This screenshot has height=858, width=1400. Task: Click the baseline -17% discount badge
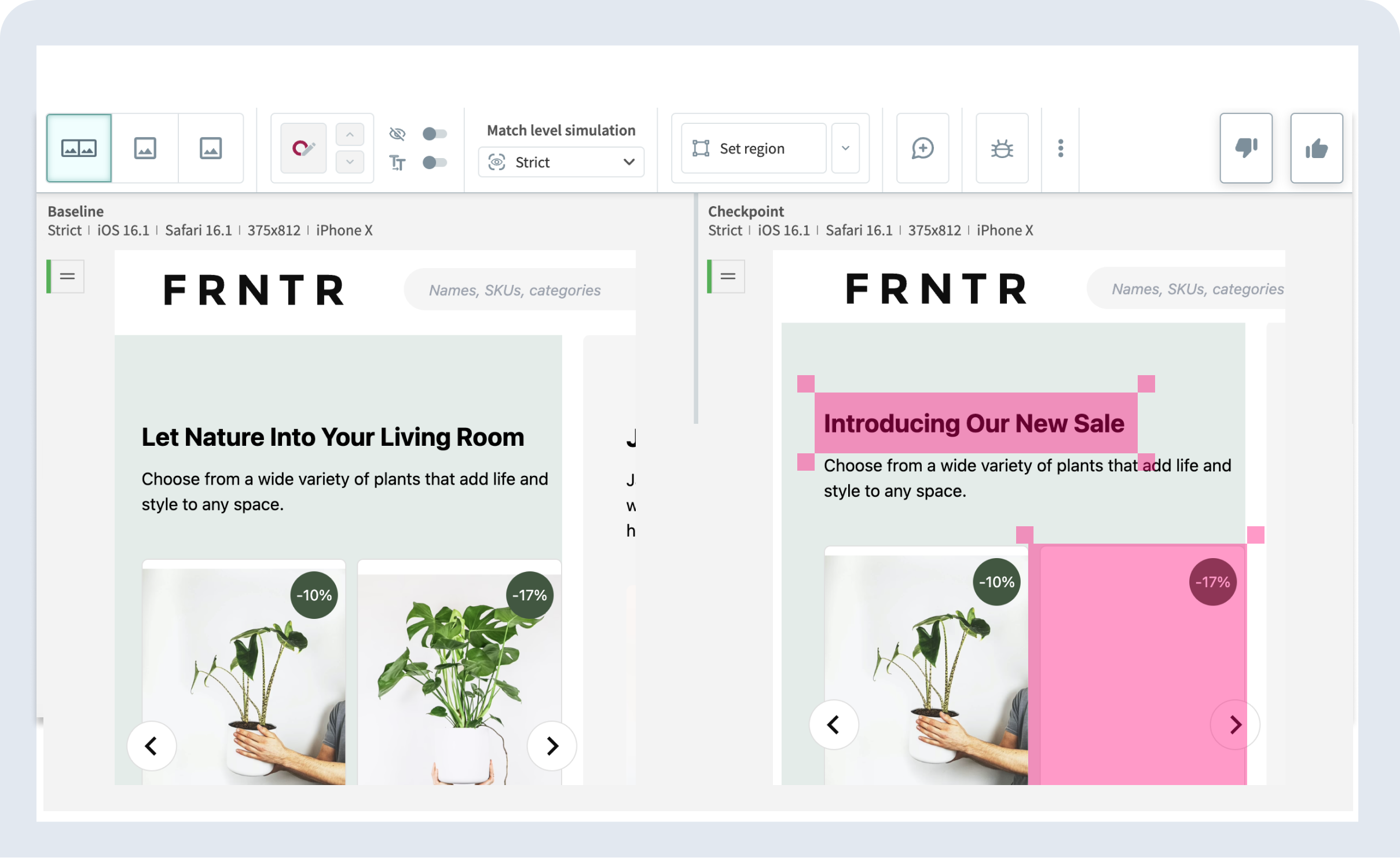529,595
